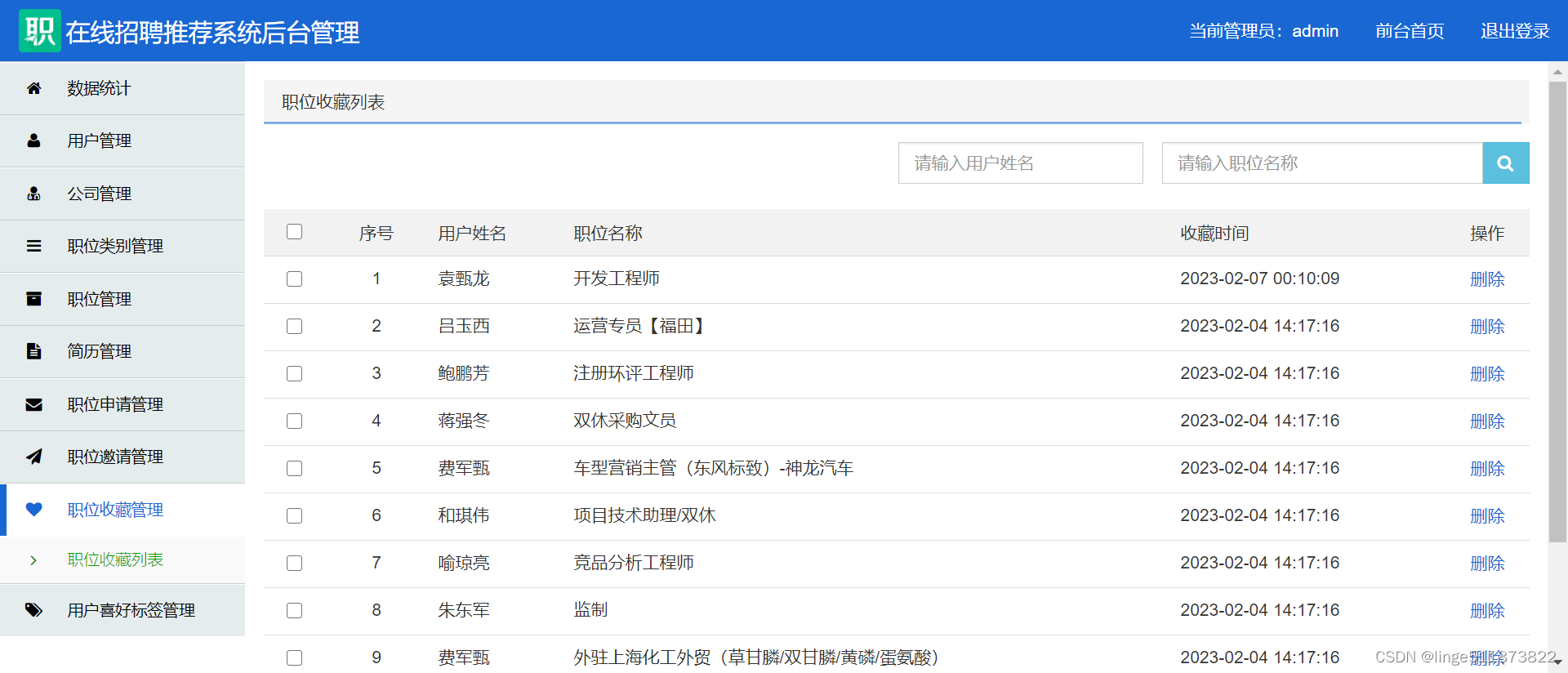Delete the 运营专员【福田】 row
Viewport: 1568px width, 673px height.
tap(1487, 327)
